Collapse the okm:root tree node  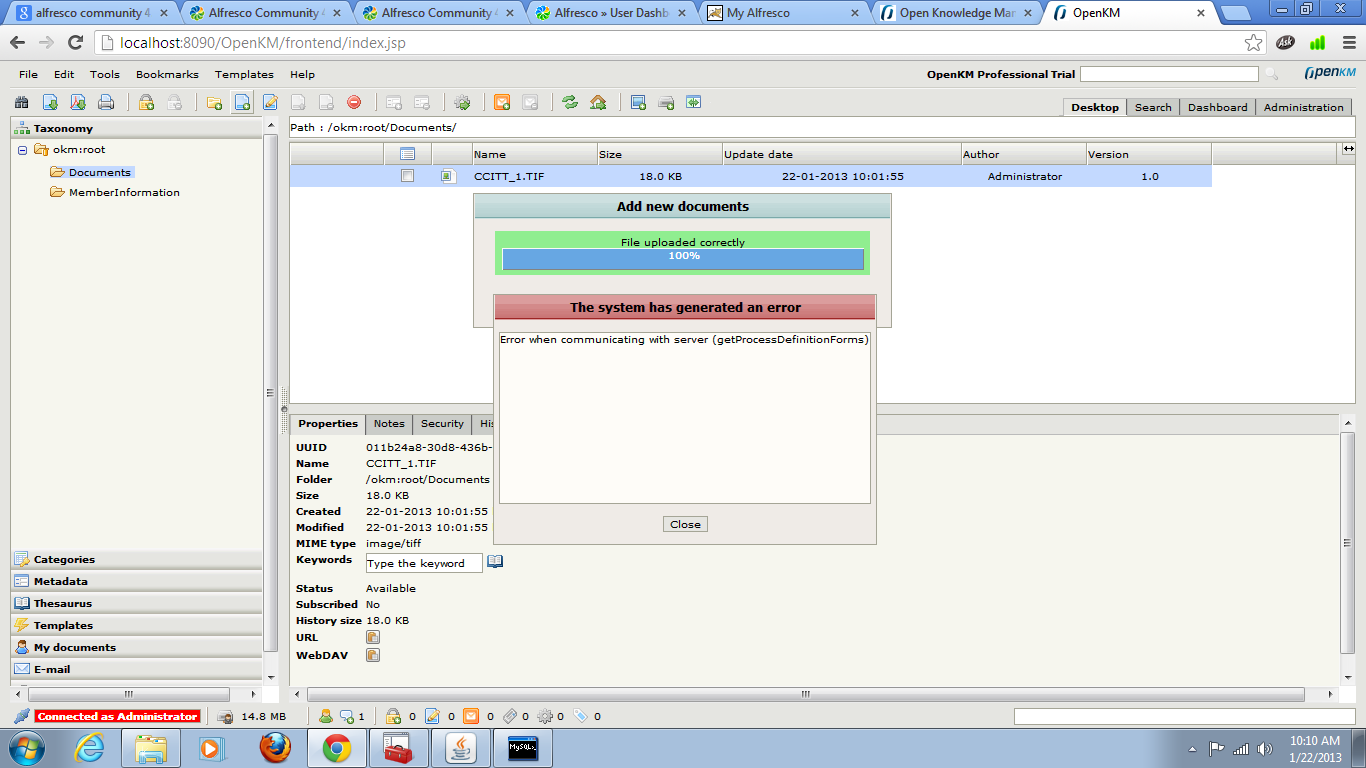(x=22, y=150)
